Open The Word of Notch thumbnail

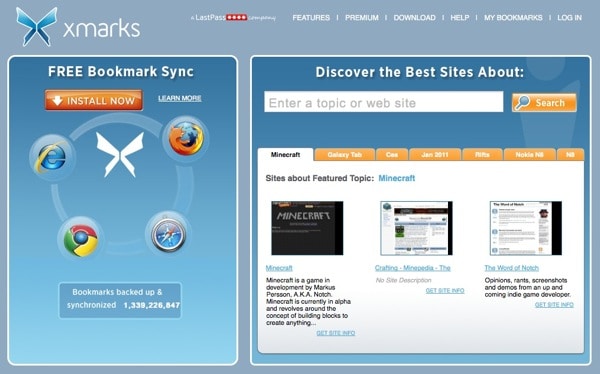pyautogui.click(x=526, y=228)
